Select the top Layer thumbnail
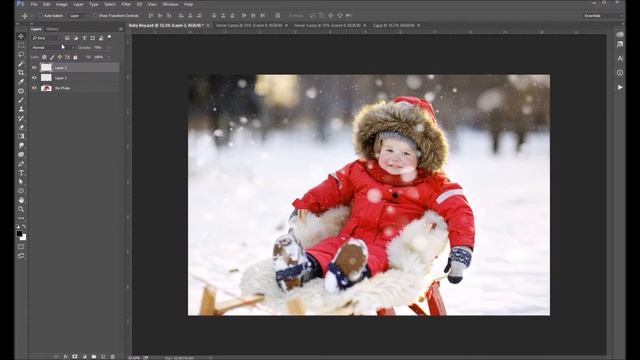640x360 pixels. pyautogui.click(x=46, y=67)
